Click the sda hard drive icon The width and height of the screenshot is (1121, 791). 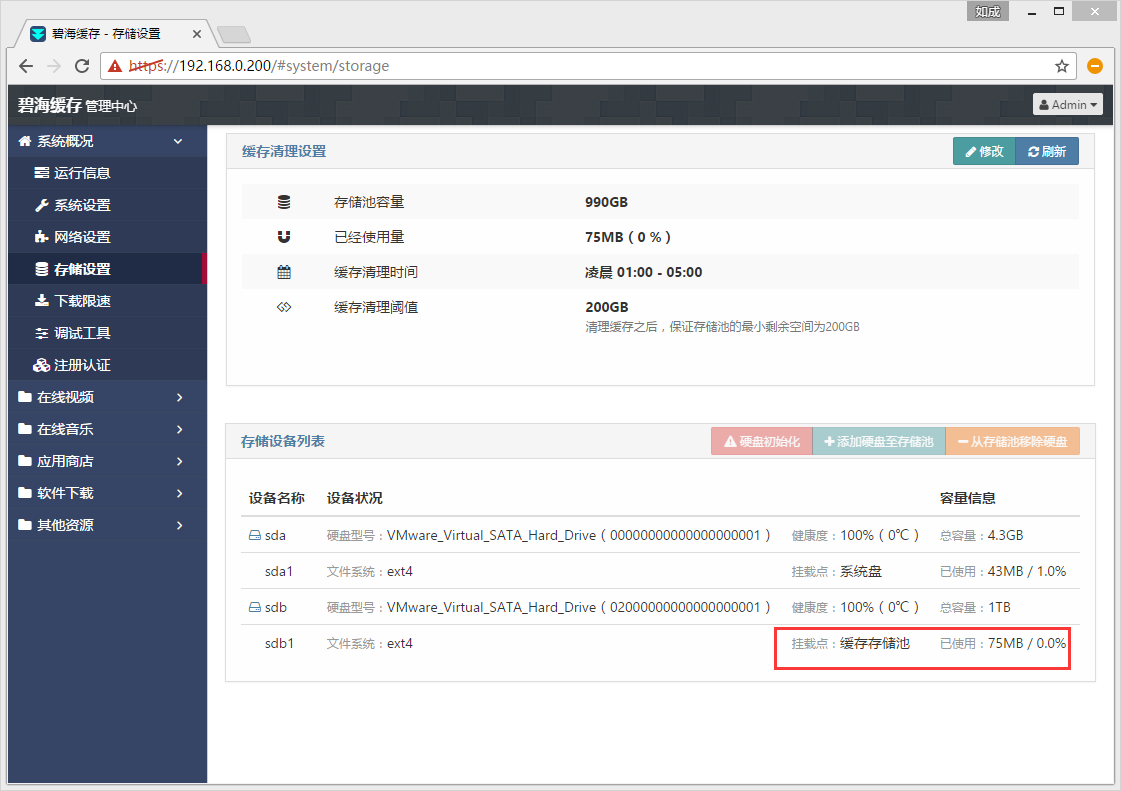coord(254,535)
